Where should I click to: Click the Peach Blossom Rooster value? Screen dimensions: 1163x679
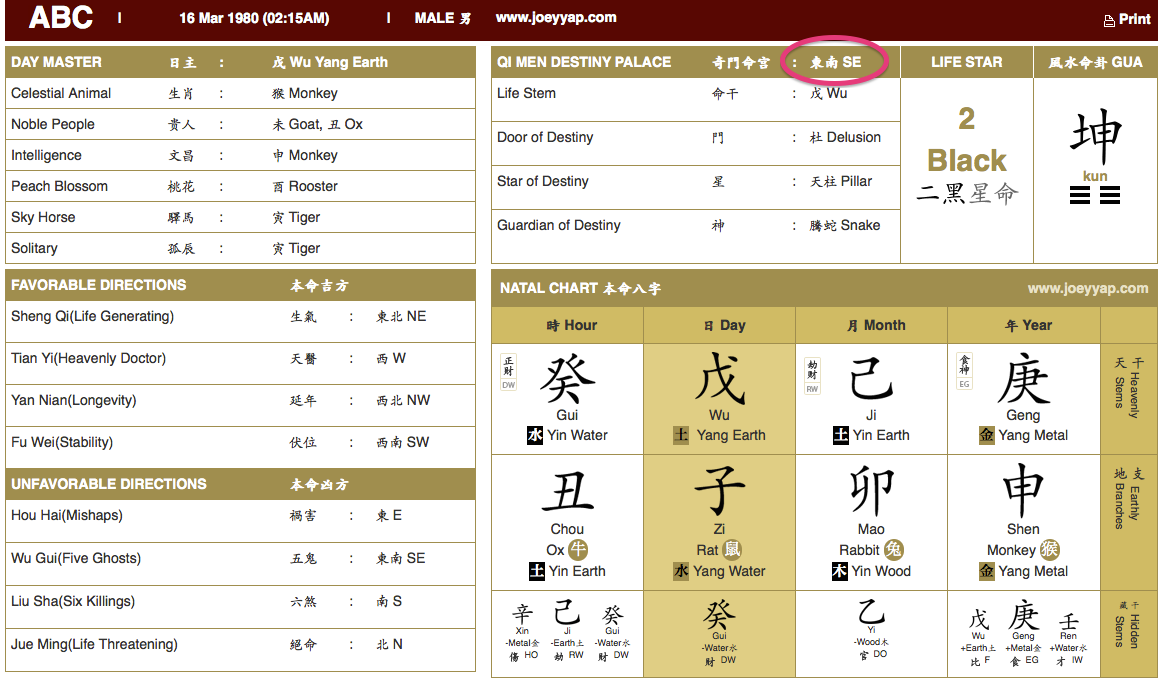[x=305, y=186]
